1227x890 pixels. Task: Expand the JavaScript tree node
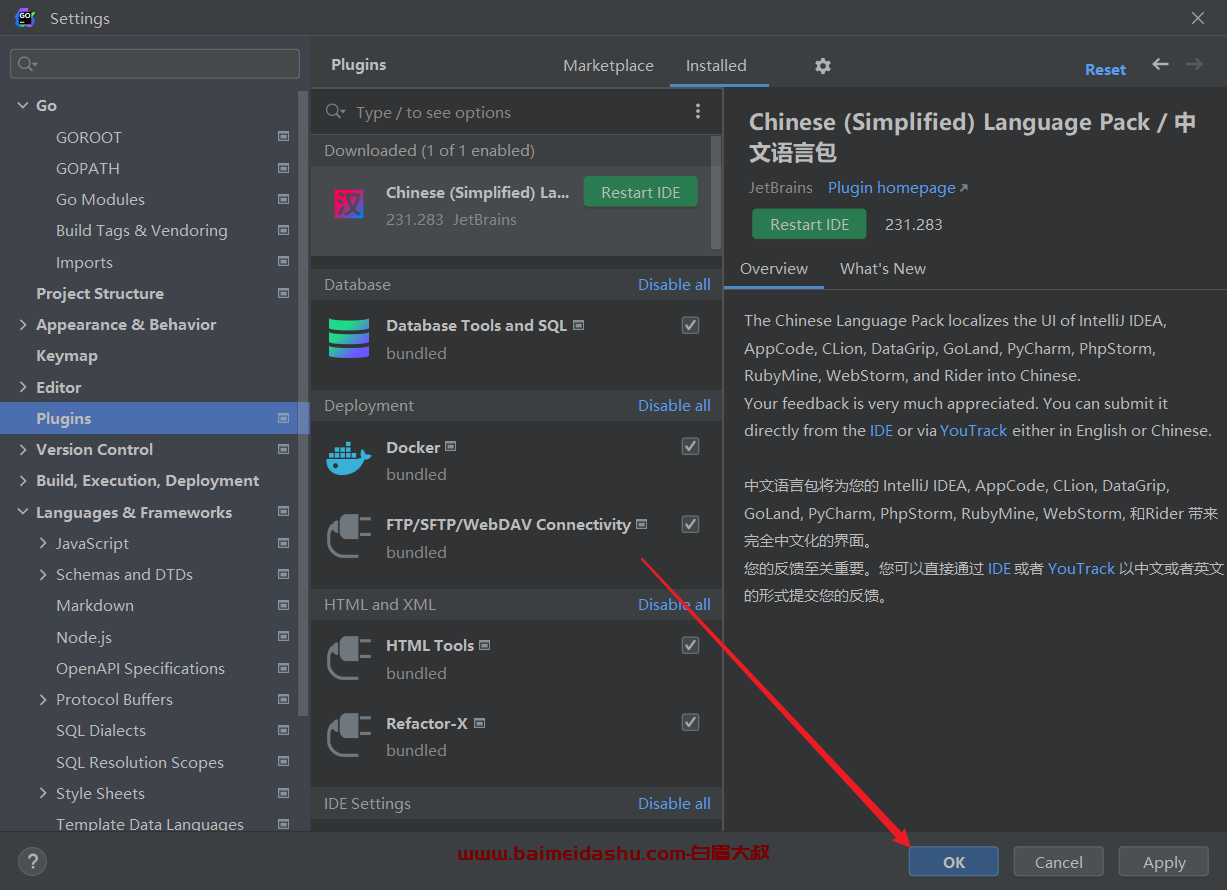[43, 543]
